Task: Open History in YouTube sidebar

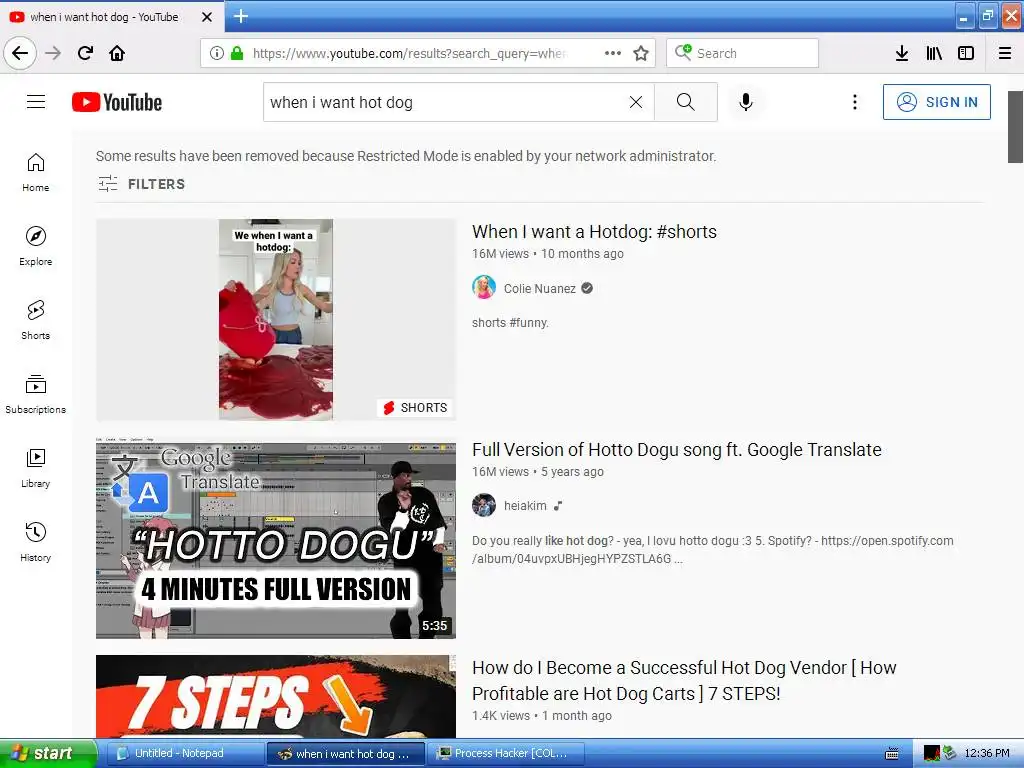Action: (35, 542)
